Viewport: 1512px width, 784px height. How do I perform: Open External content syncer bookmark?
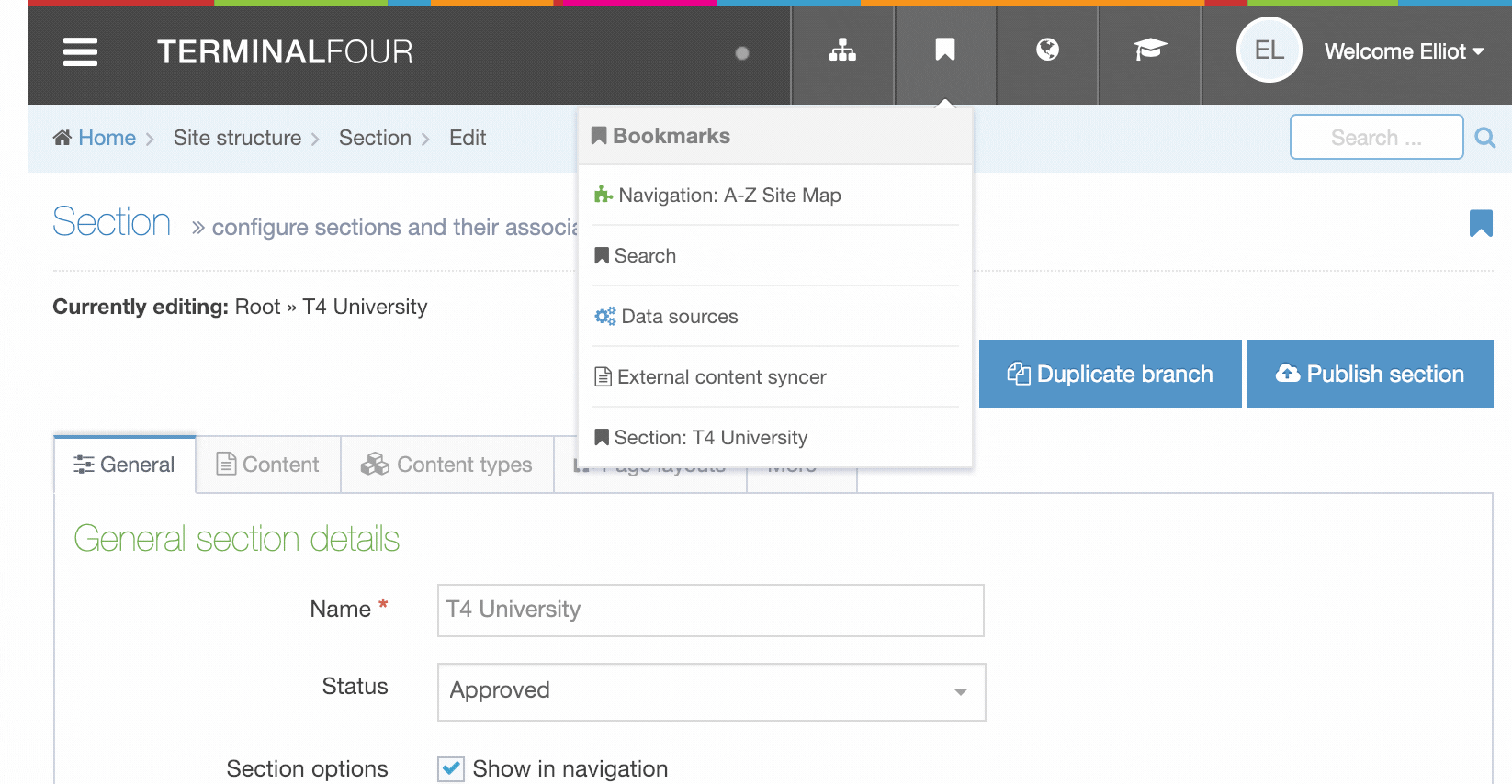point(721,377)
